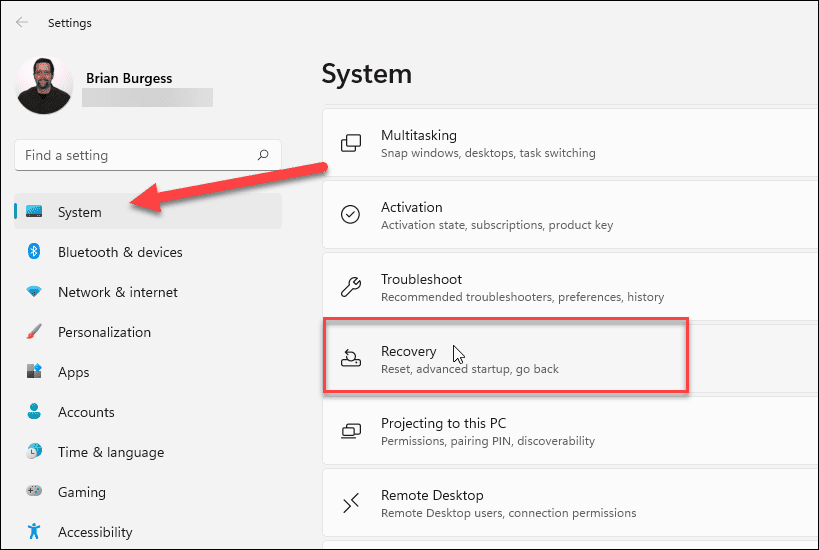Click the Troubleshoot wrench icon
The image size is (819, 550).
click(351, 288)
